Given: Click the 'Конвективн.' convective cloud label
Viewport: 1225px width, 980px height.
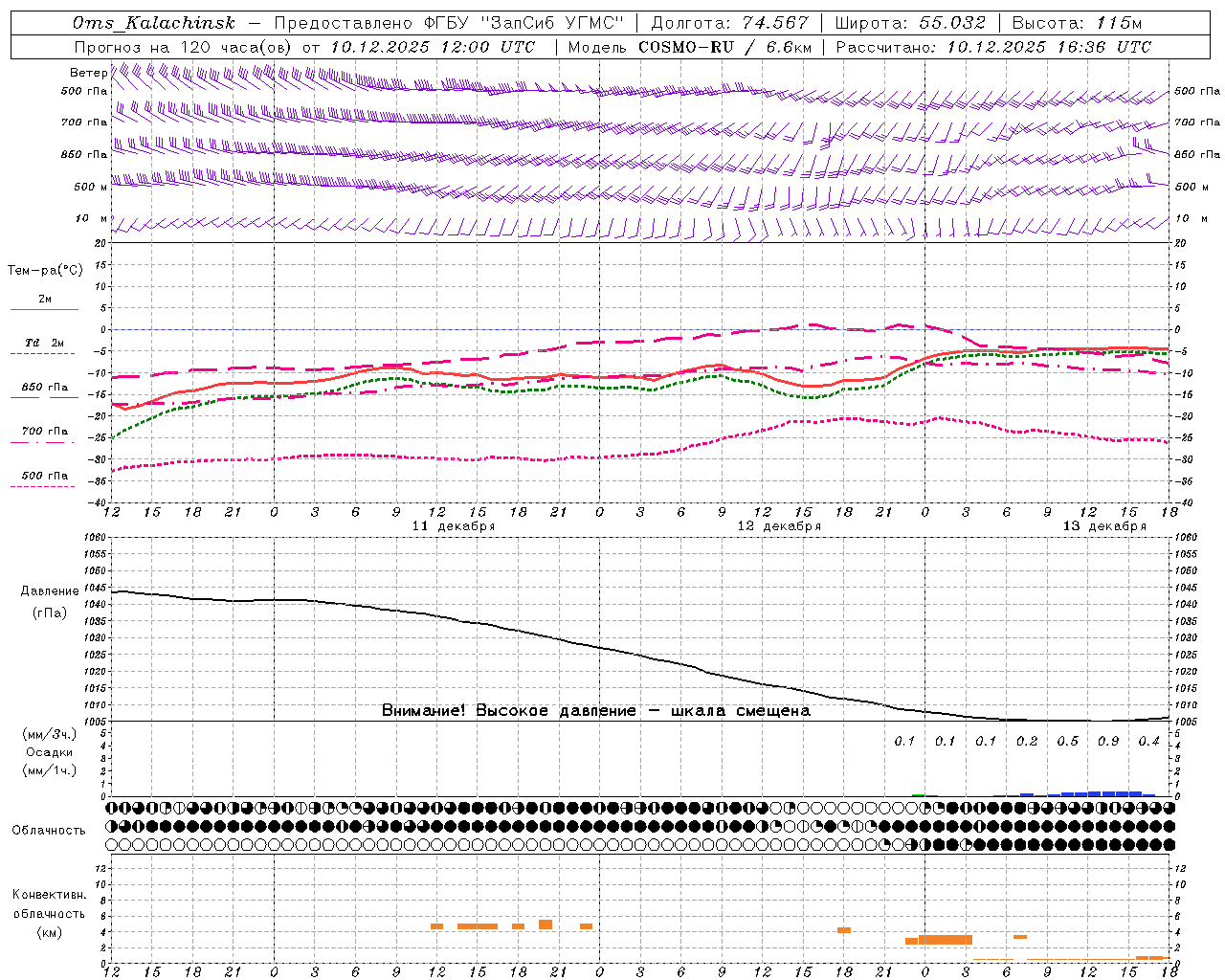Looking at the screenshot, I should (x=50, y=895).
